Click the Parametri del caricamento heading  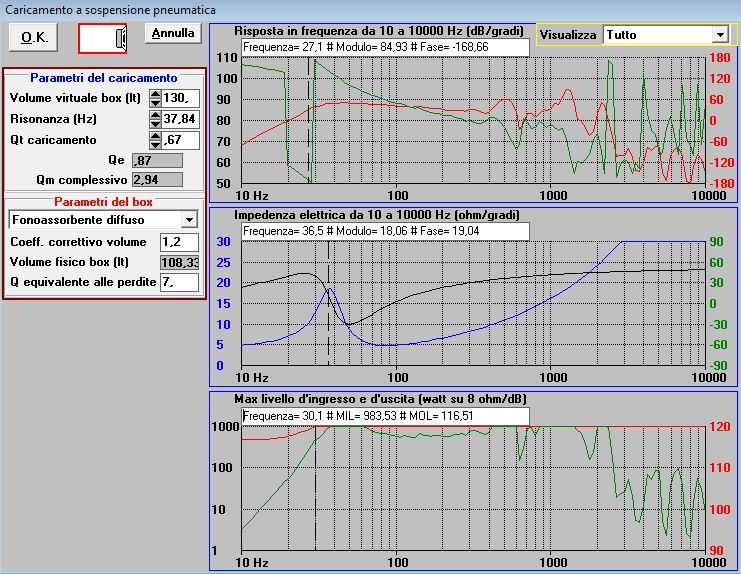click(x=103, y=78)
